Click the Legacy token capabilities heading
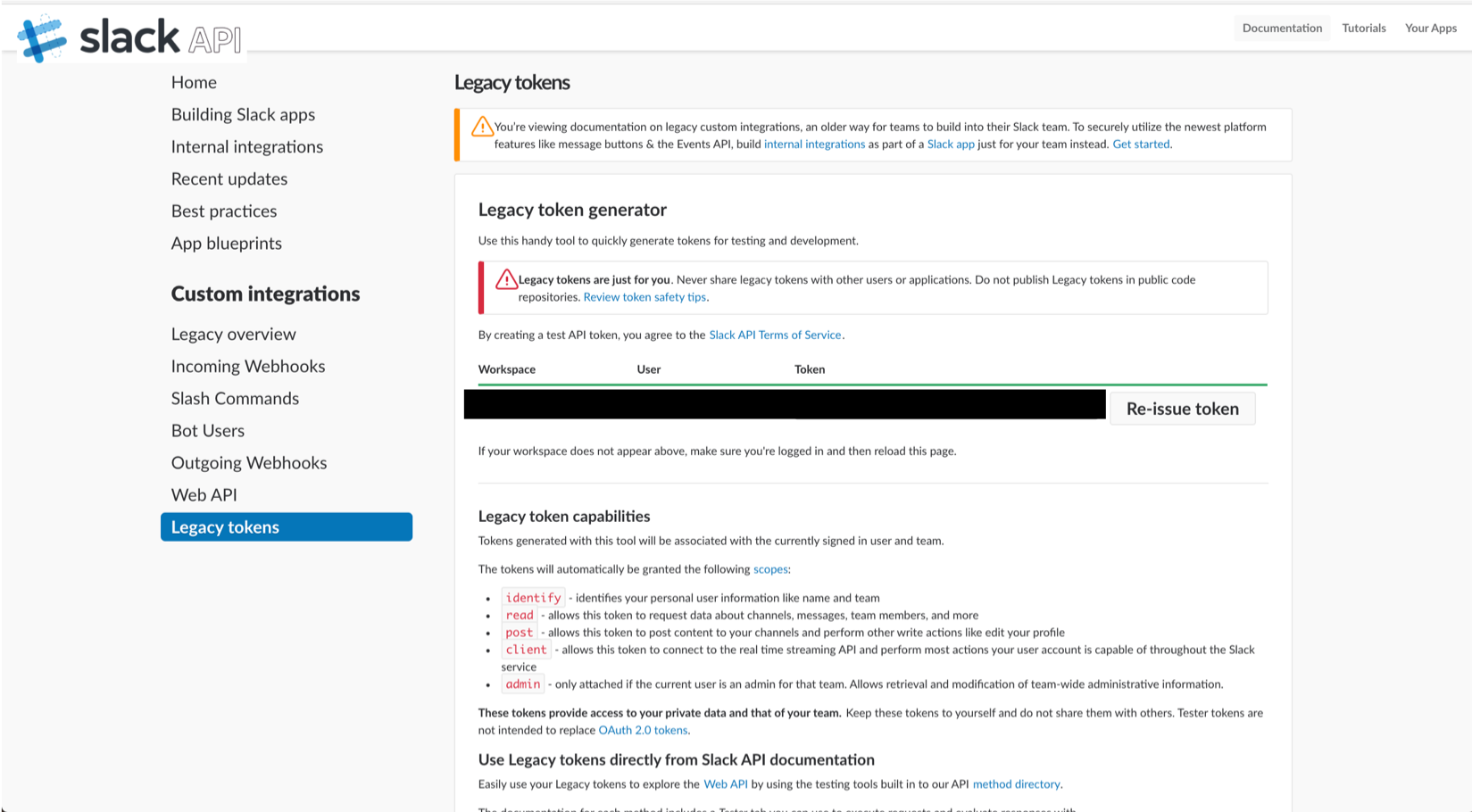 (564, 517)
